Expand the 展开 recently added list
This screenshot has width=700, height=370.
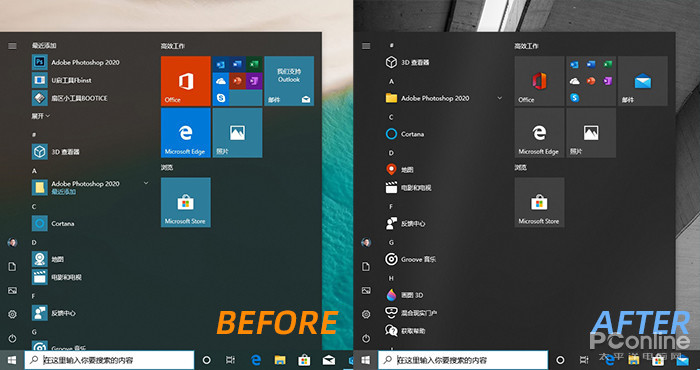pyautogui.click(x=41, y=116)
